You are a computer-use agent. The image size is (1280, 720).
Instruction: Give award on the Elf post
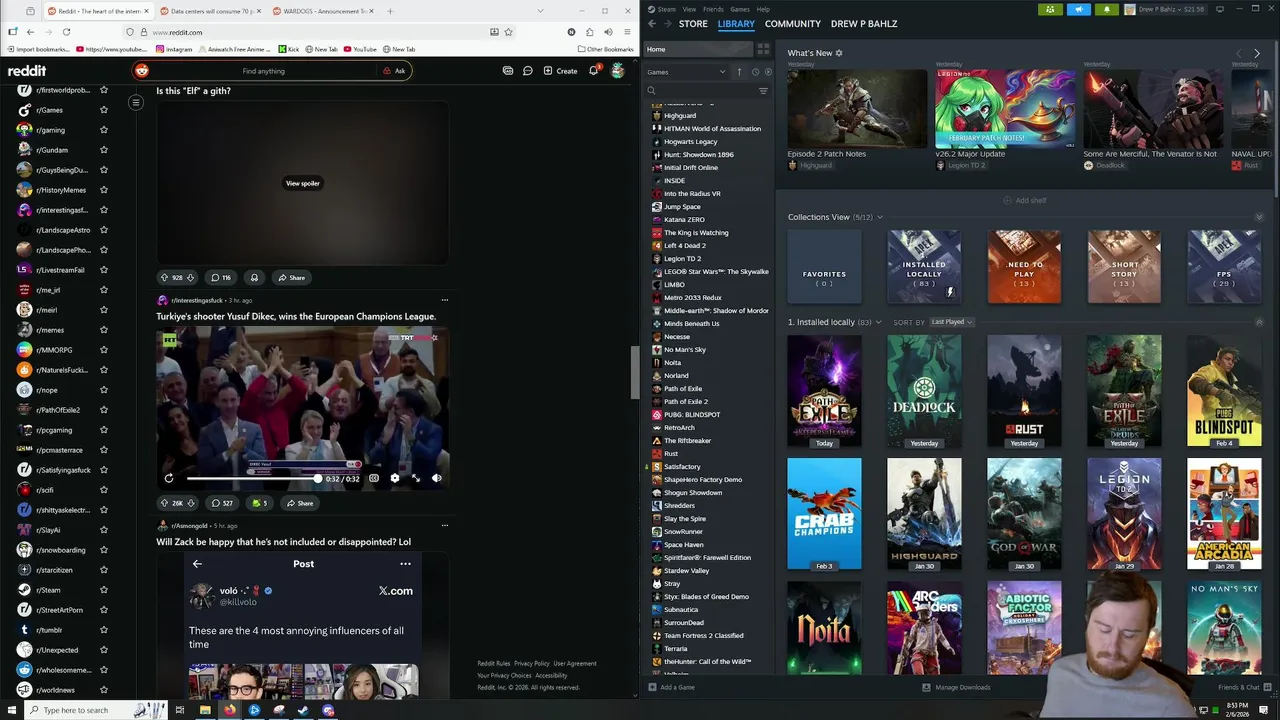pyautogui.click(x=254, y=278)
